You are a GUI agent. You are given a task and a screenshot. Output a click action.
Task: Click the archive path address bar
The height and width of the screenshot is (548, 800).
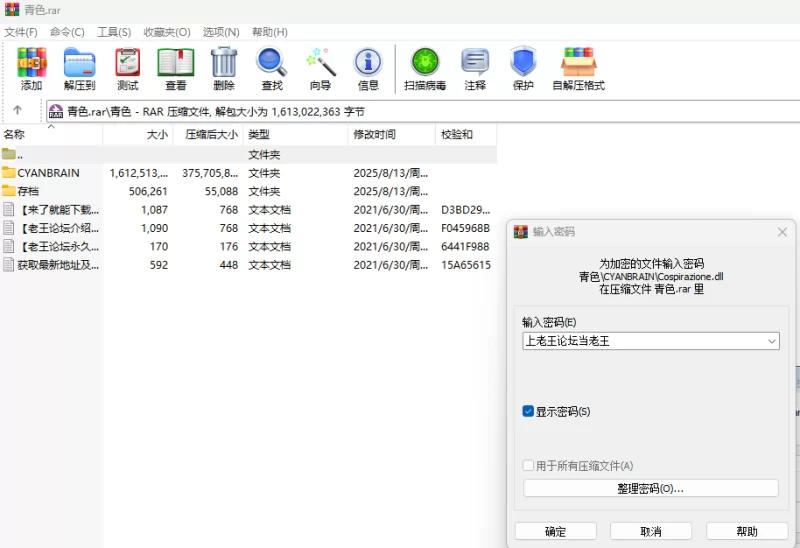coord(423,111)
